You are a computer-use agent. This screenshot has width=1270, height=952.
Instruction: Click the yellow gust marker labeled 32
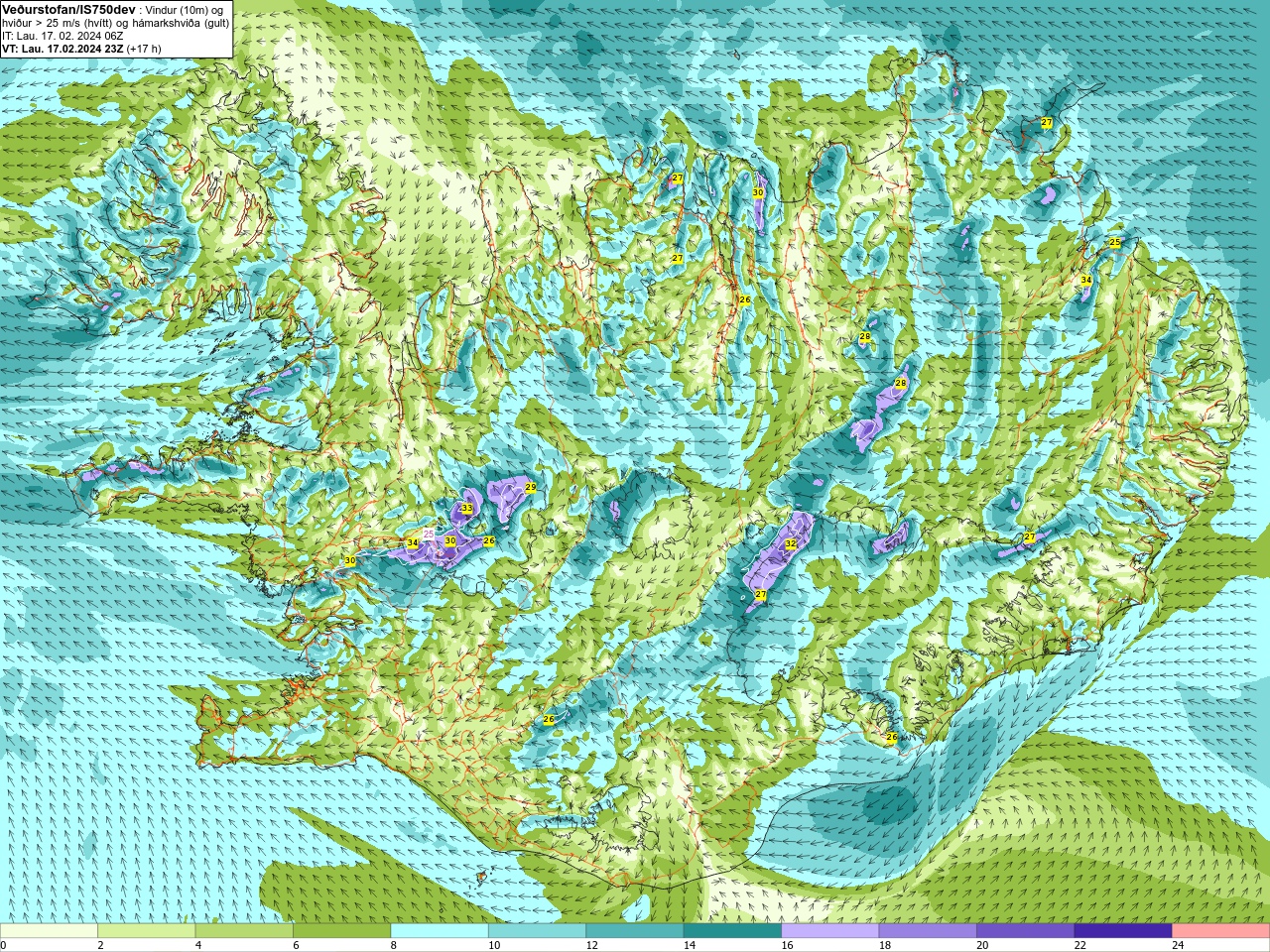point(791,544)
